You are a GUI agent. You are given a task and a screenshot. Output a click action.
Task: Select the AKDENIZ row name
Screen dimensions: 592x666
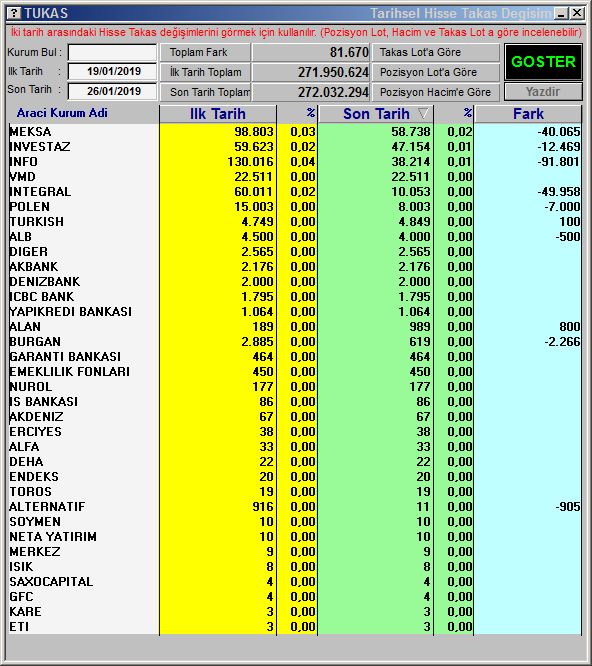pyautogui.click(x=36, y=417)
